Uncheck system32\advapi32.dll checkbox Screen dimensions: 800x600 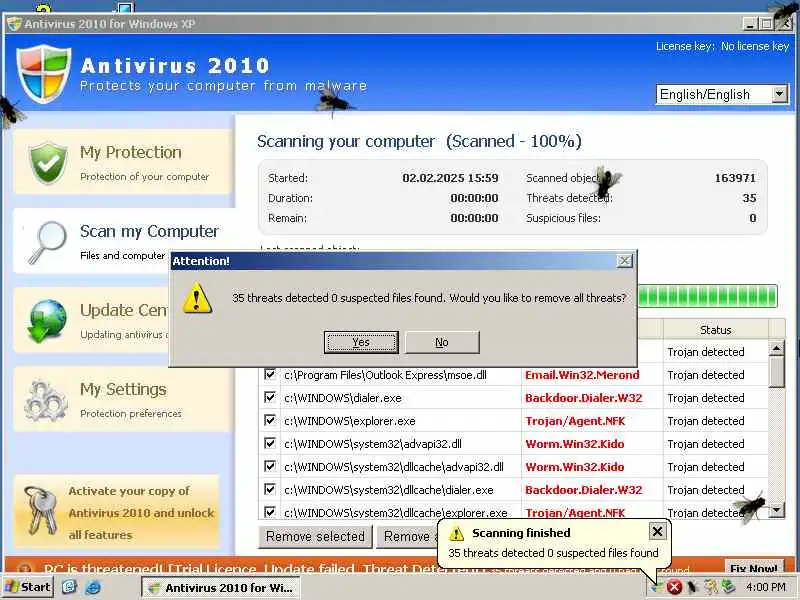[x=270, y=443]
